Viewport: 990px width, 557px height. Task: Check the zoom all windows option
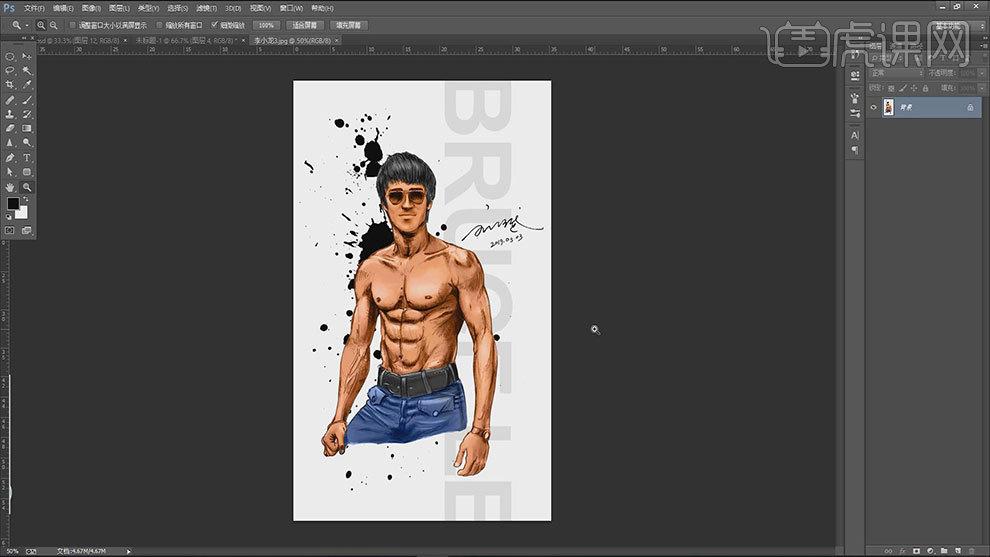point(159,24)
